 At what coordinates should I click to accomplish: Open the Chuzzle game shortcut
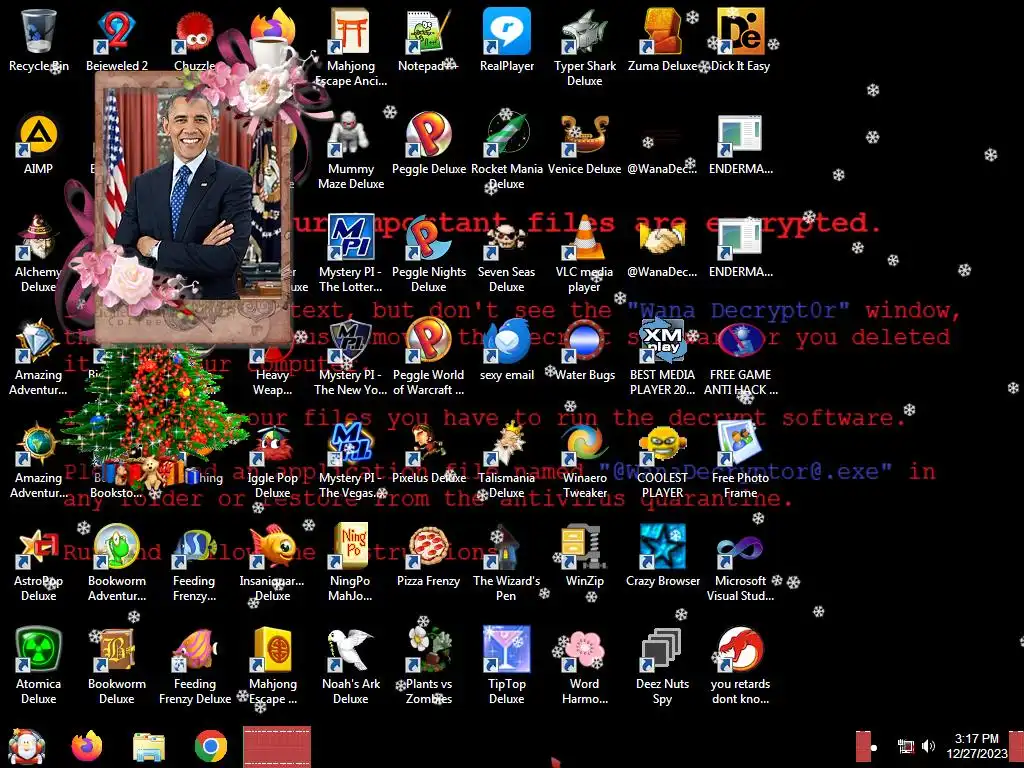(195, 40)
